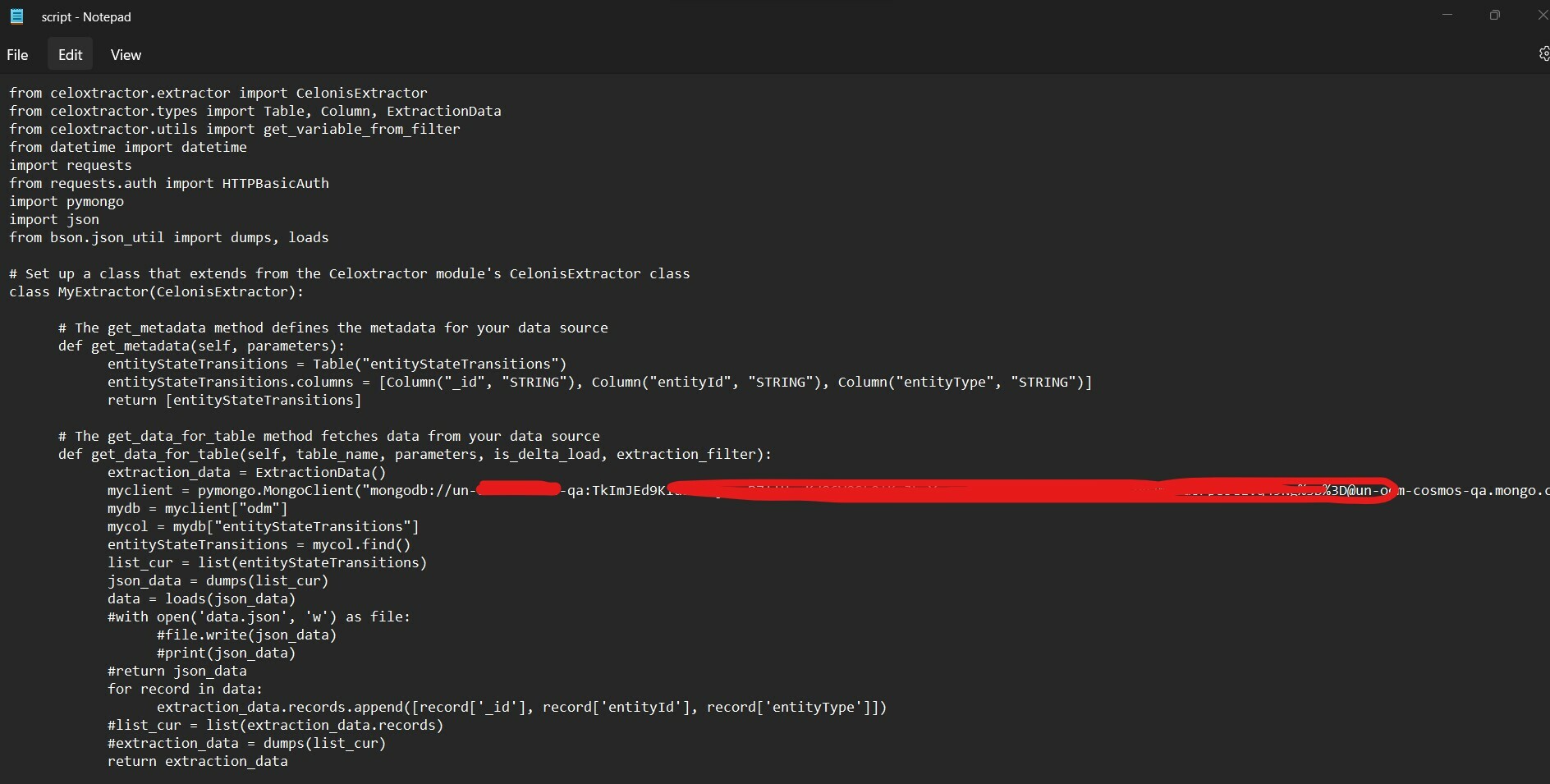Open the File menu
The width and height of the screenshot is (1550, 784).
click(x=17, y=55)
